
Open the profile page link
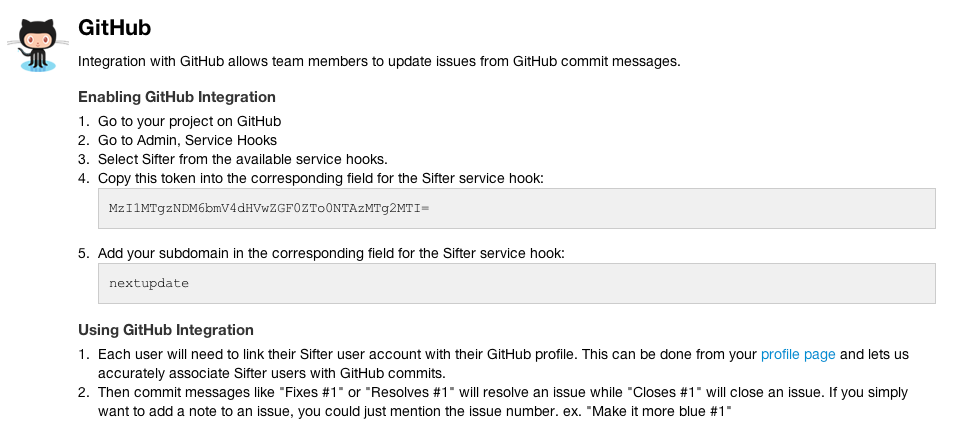pyautogui.click(x=798, y=355)
